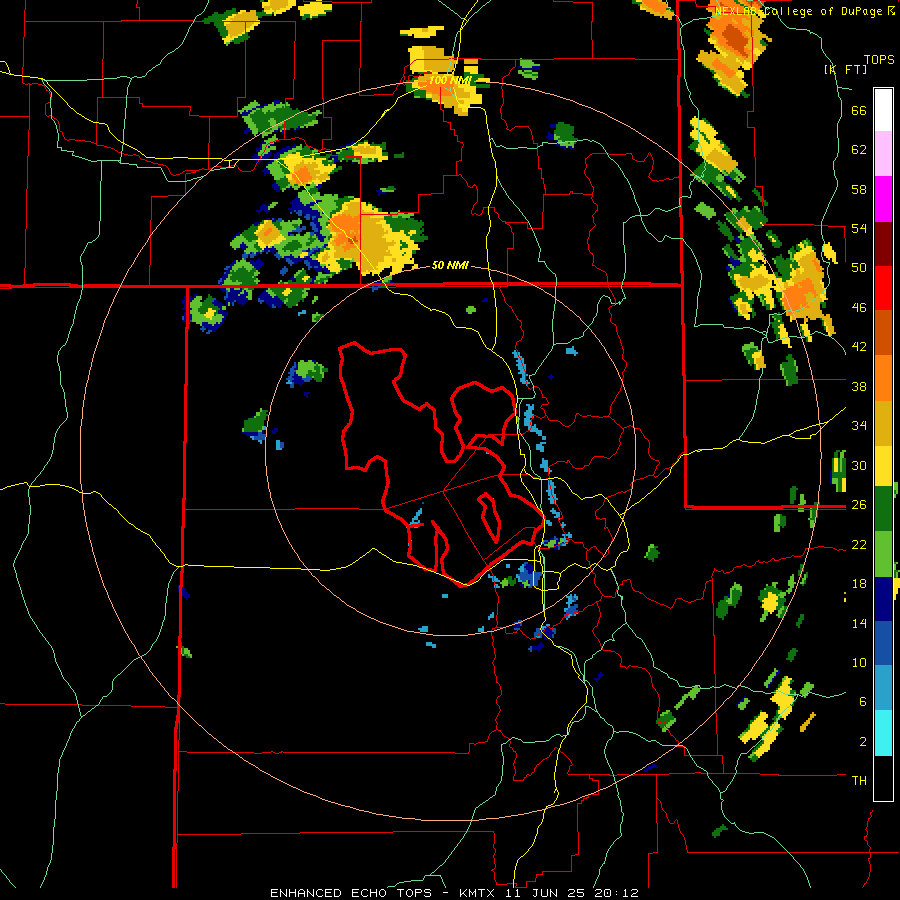
Task: Select the 46 legend value
Action: (859, 308)
